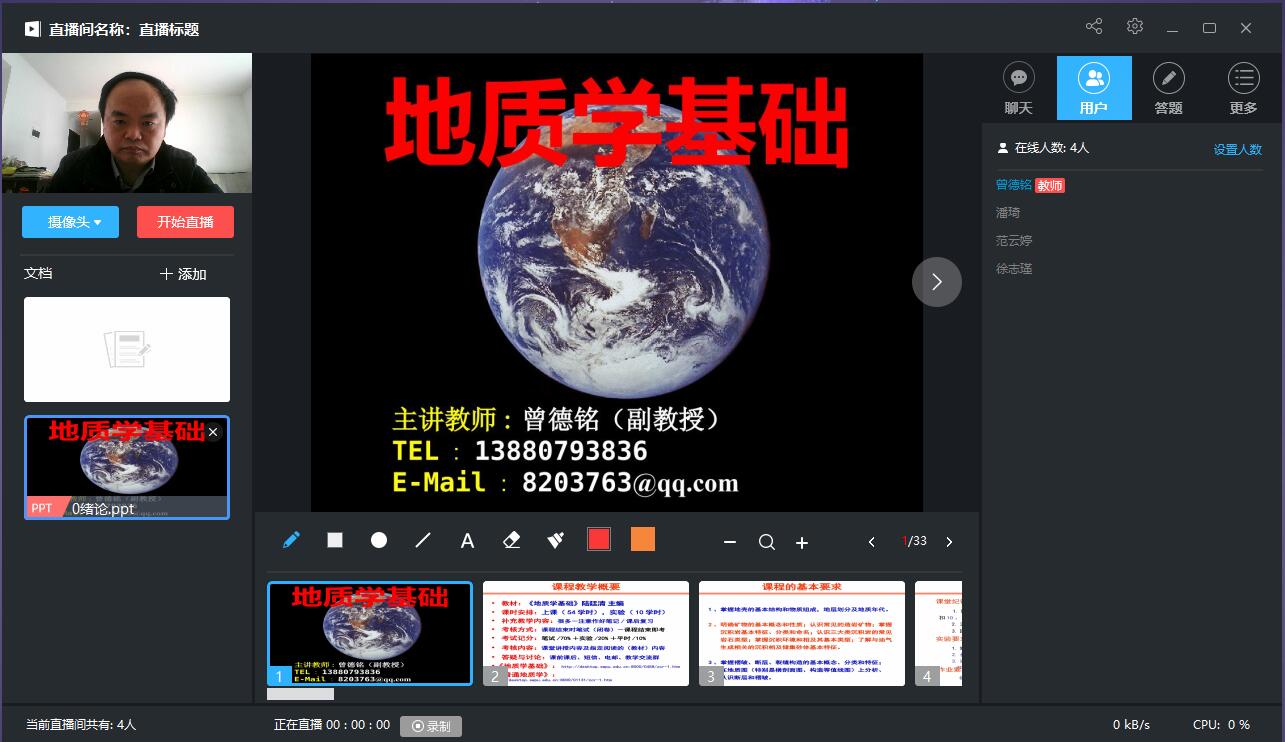Viewport: 1285px width, 742px height.
Task: Select the circle shape tool
Action: [x=379, y=541]
